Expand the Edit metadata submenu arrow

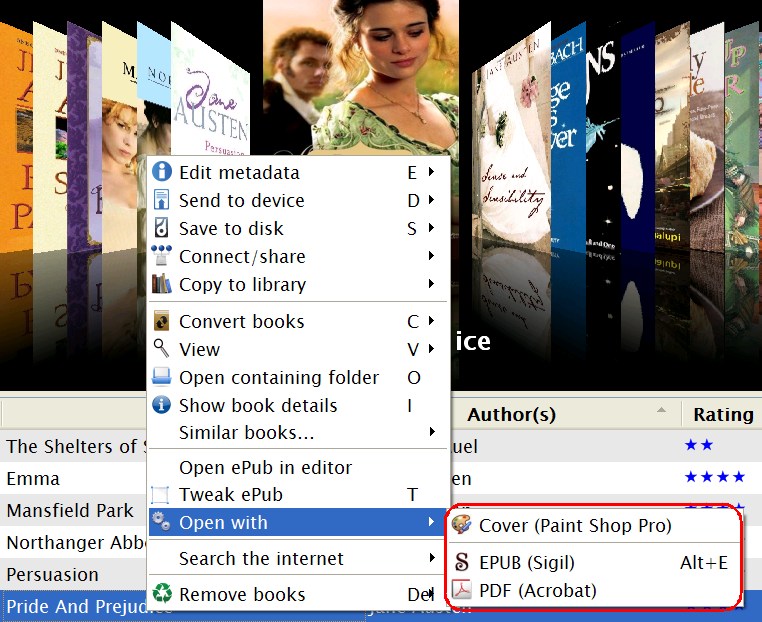[x=431, y=172]
